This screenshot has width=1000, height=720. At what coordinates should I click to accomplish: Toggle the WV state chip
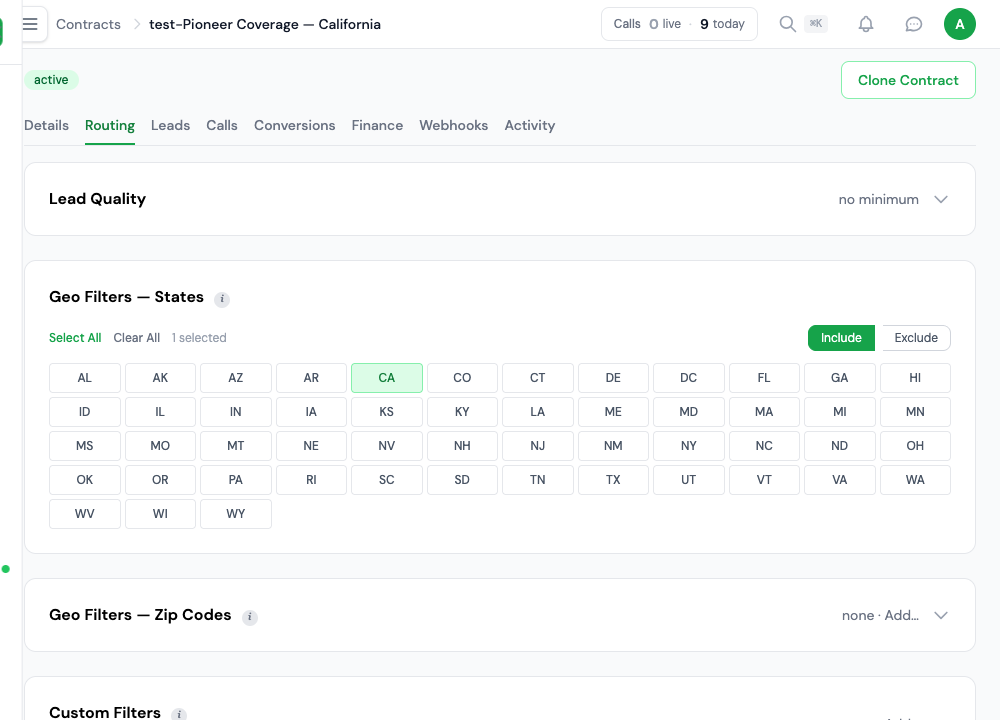[x=85, y=514]
